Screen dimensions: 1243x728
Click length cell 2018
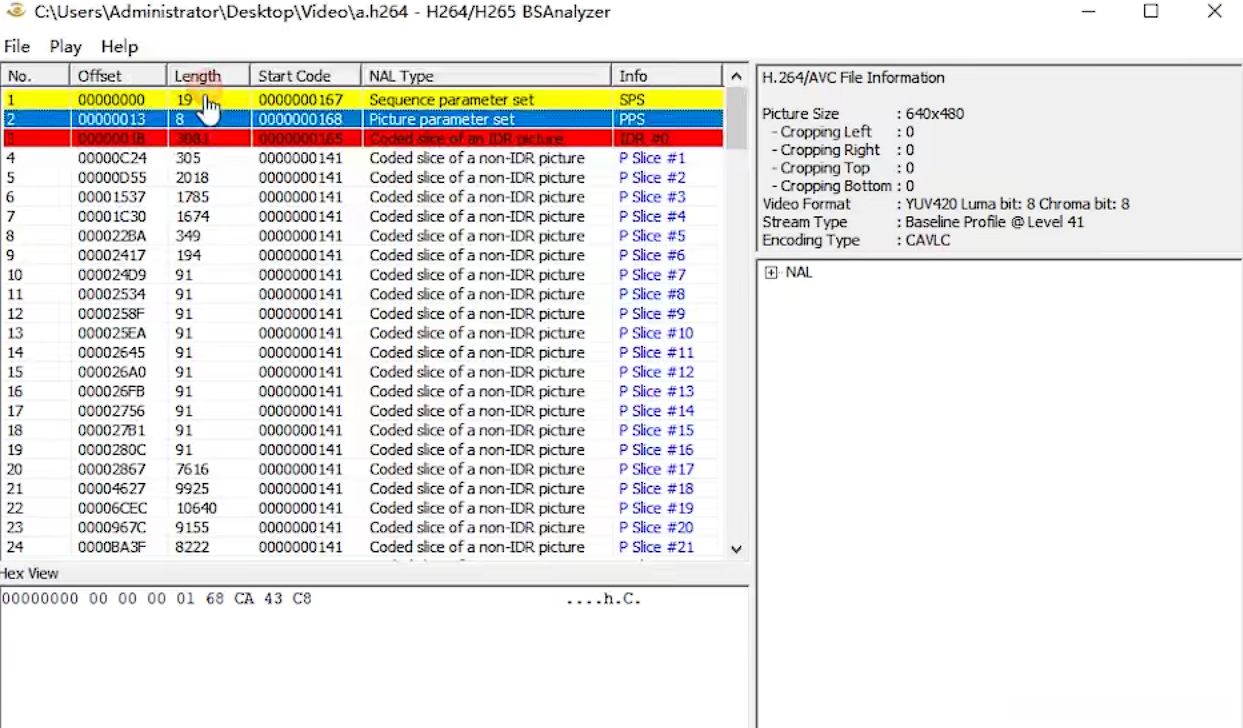192,178
